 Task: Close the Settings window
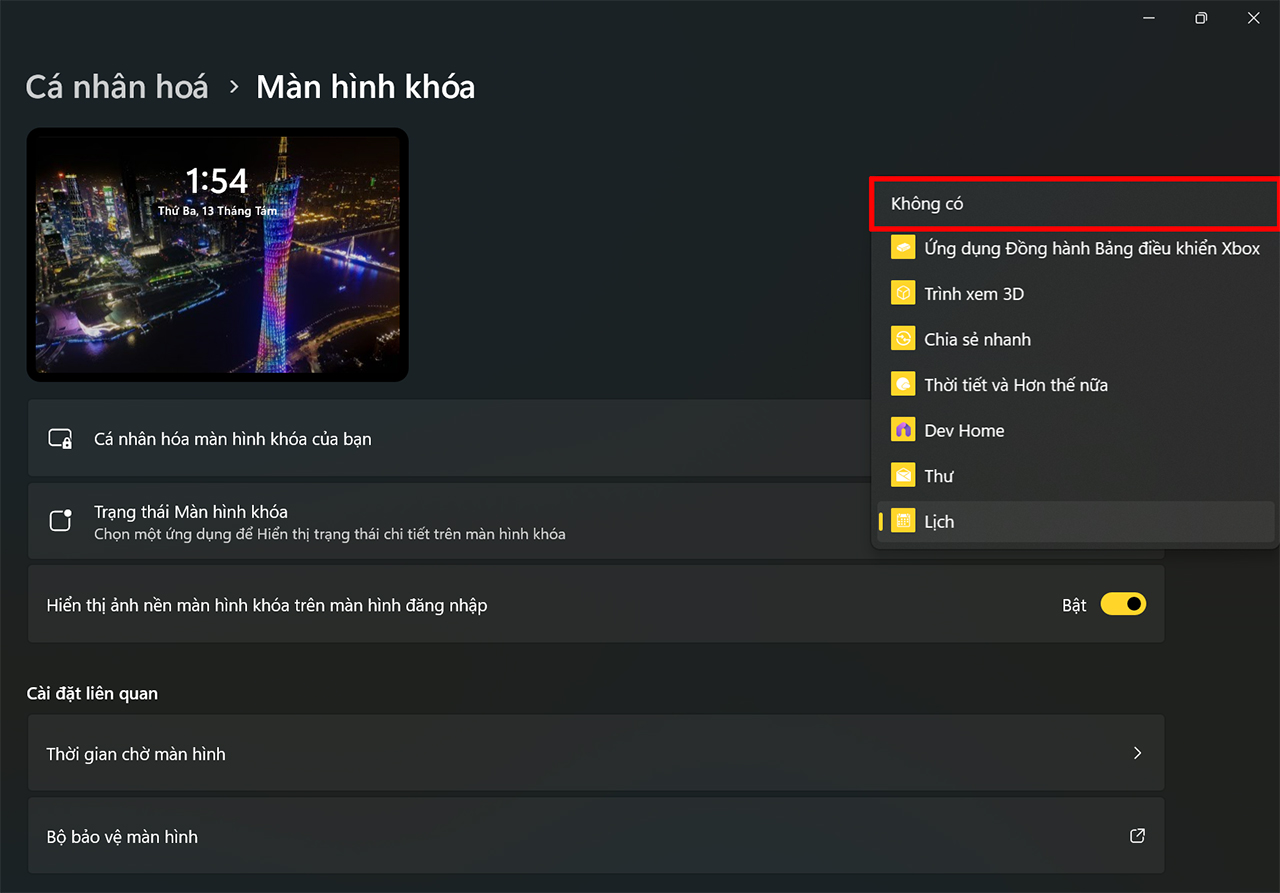point(1254,17)
